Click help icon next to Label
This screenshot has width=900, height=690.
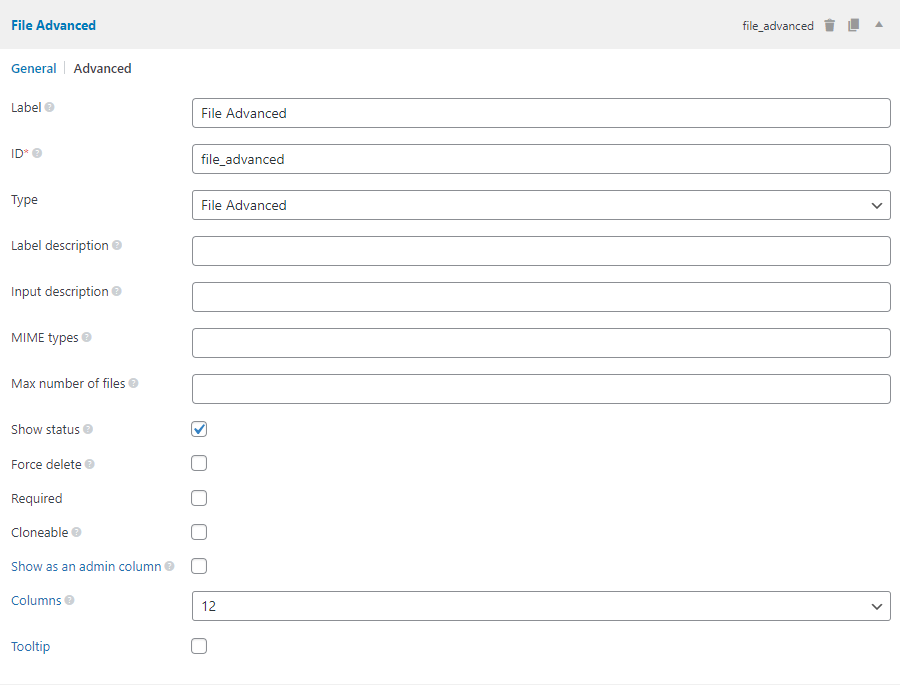[50, 107]
